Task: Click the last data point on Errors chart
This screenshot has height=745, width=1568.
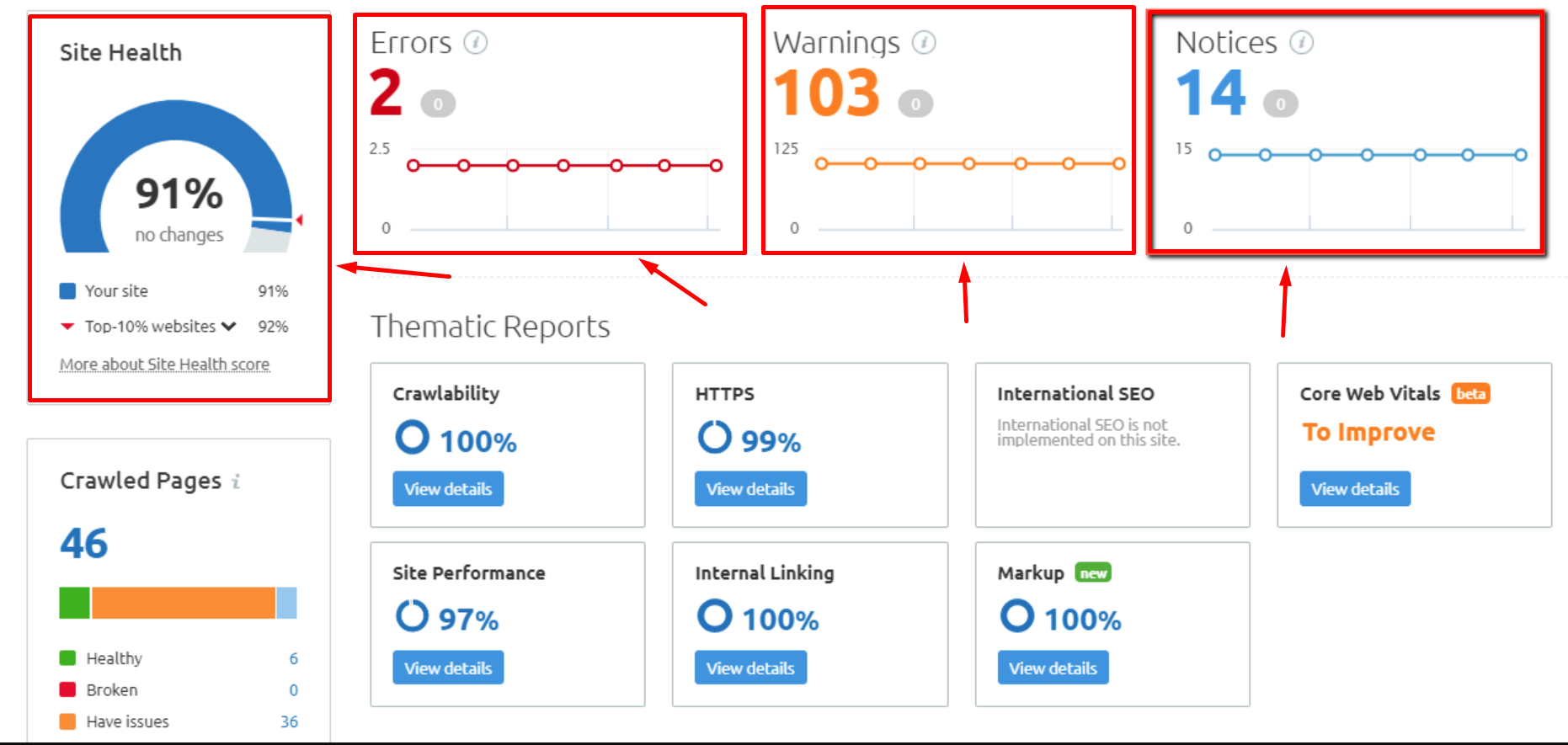Action: [716, 166]
